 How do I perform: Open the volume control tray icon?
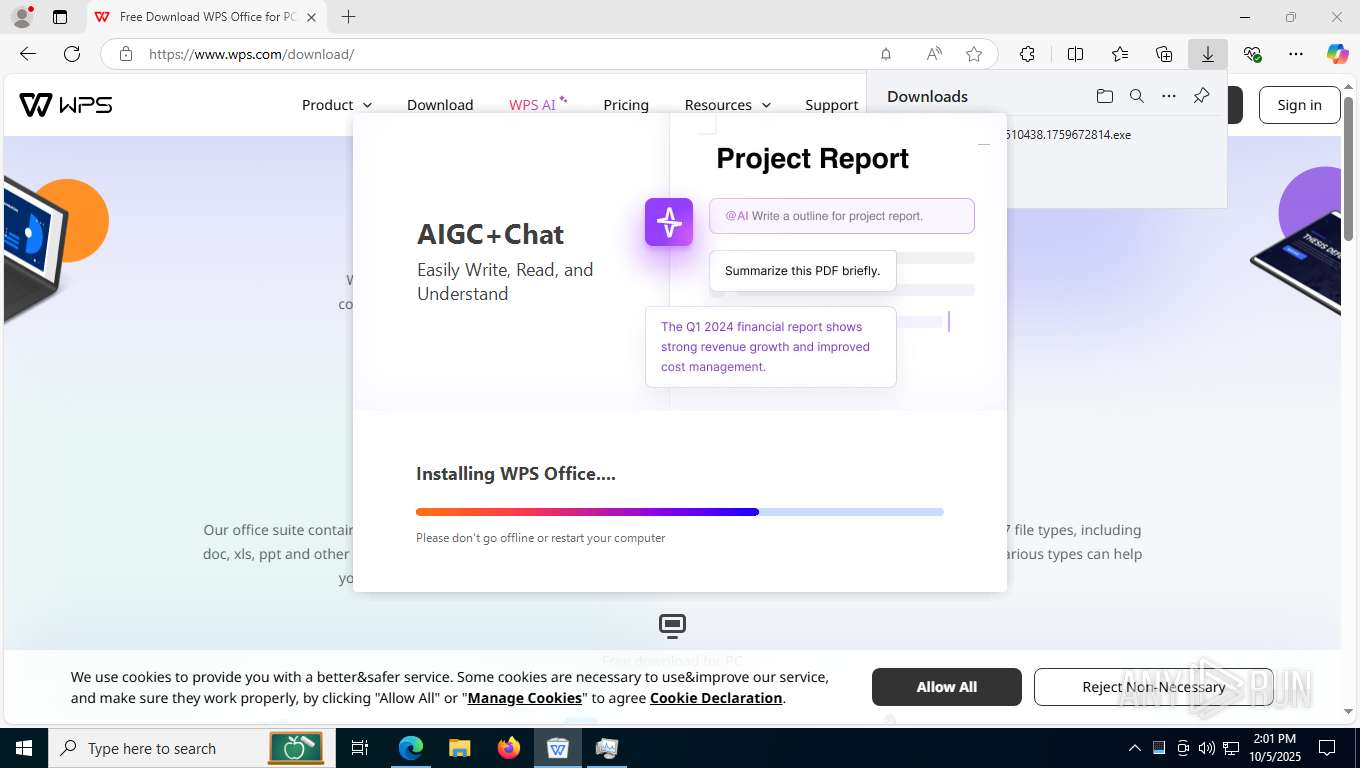coord(1207,748)
